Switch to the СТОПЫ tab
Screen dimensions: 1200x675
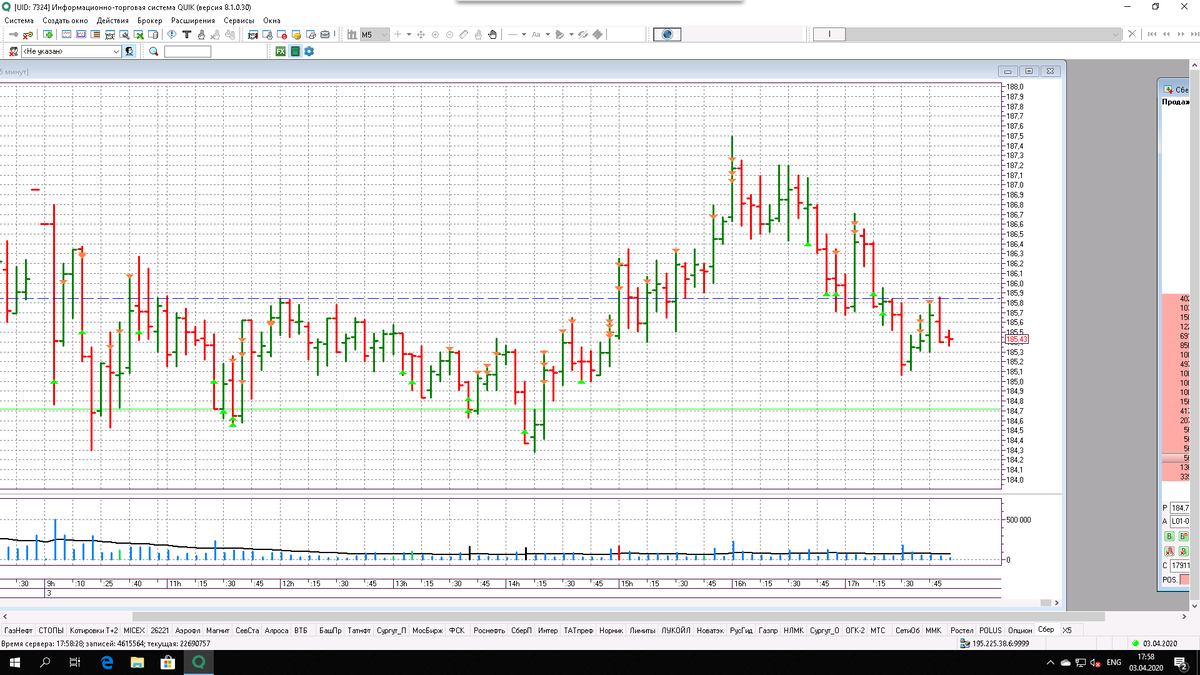[x=51, y=631]
